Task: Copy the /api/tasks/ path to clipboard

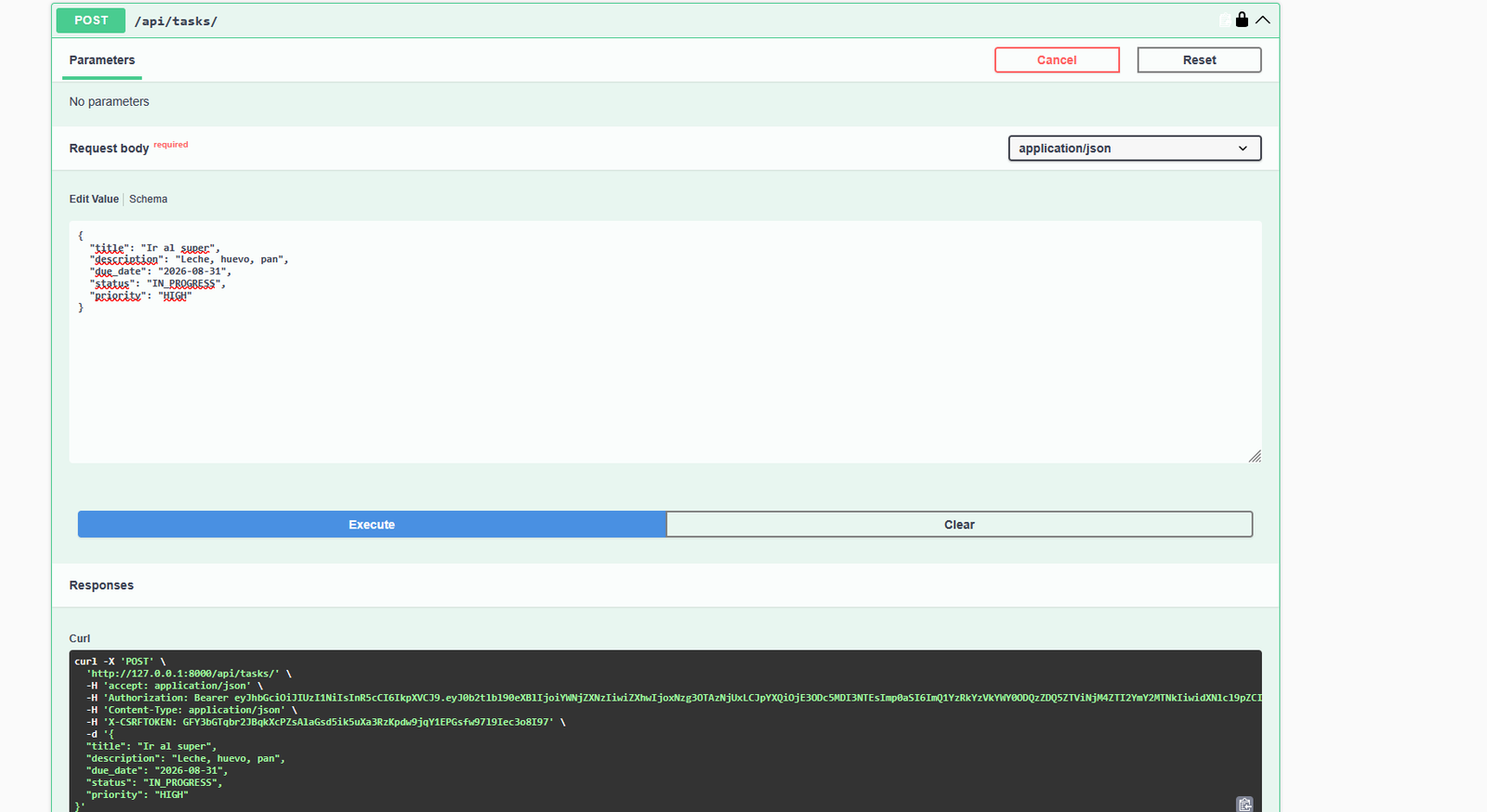Action: pyautogui.click(x=1225, y=20)
